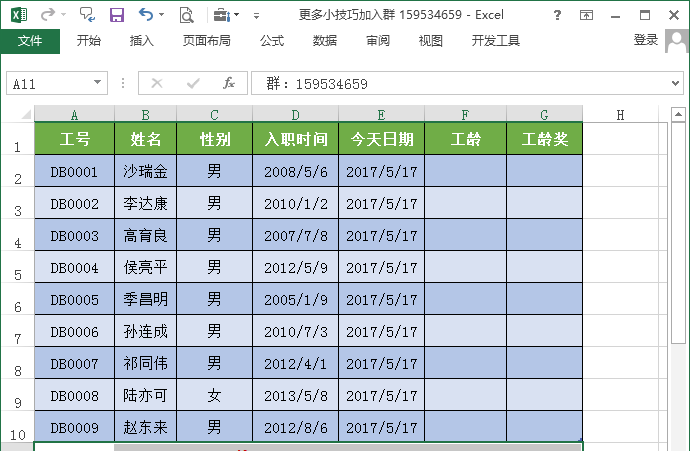Open Ribbon Display Options icon
The image size is (690, 451).
click(586, 15)
